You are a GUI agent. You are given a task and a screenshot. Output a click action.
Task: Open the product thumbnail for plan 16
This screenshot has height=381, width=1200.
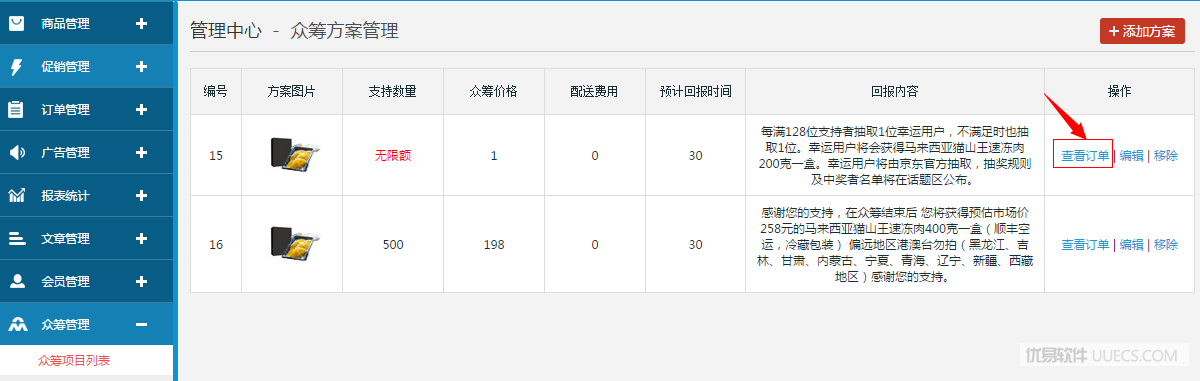[292, 244]
